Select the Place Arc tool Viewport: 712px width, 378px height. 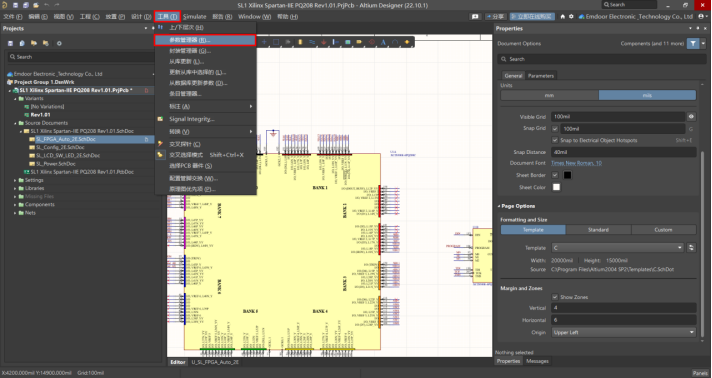[x=395, y=42]
